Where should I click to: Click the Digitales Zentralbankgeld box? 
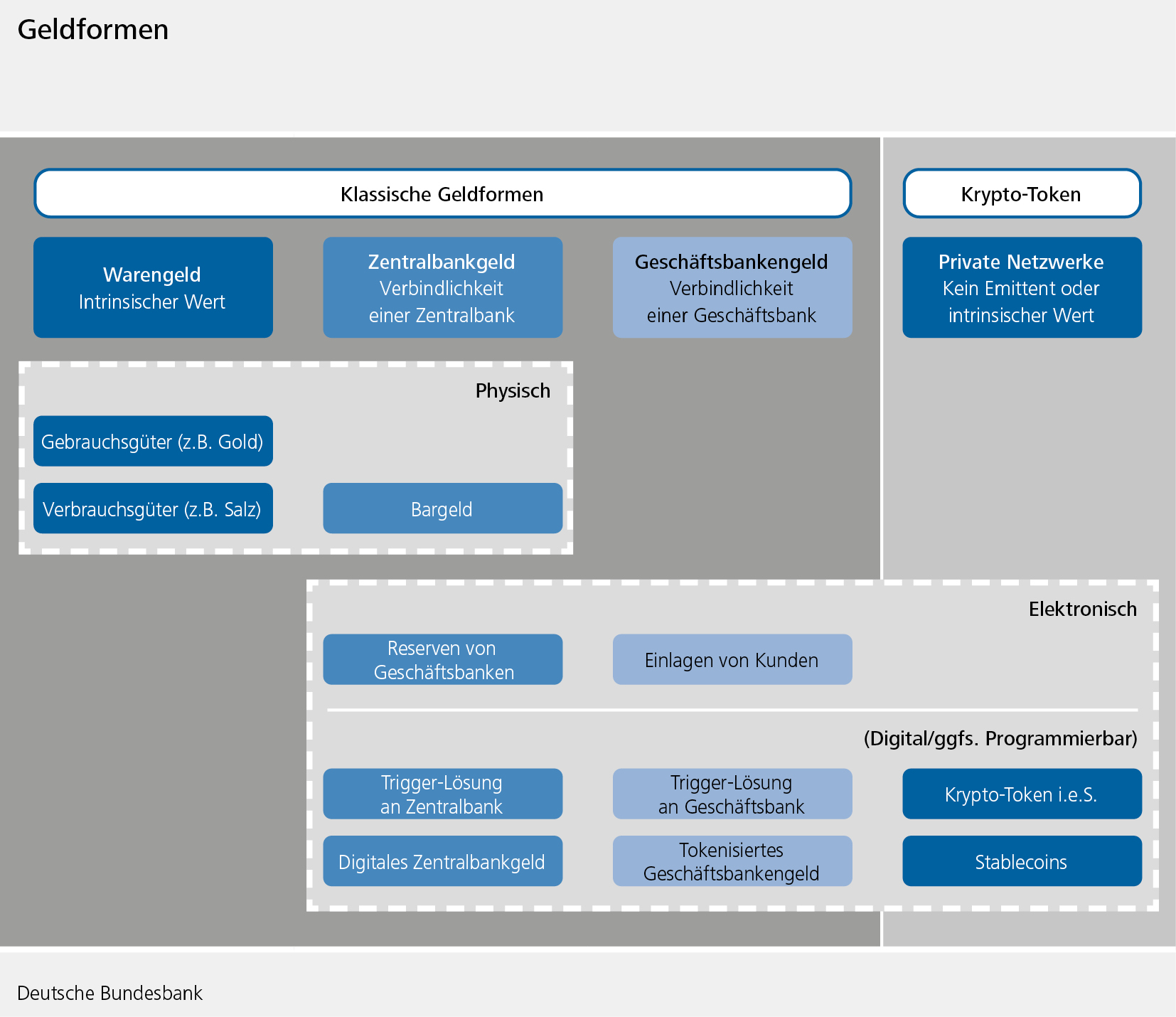tap(442, 861)
